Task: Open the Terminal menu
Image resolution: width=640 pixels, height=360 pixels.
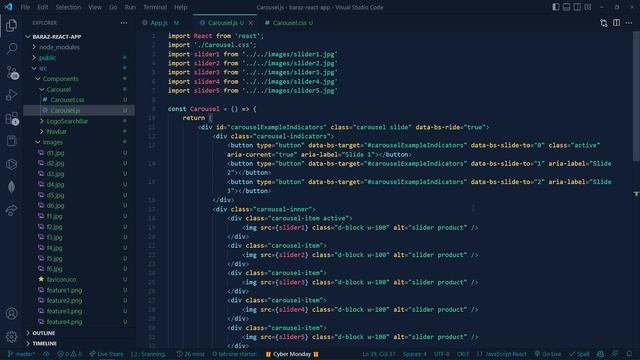Action: (x=155, y=7)
